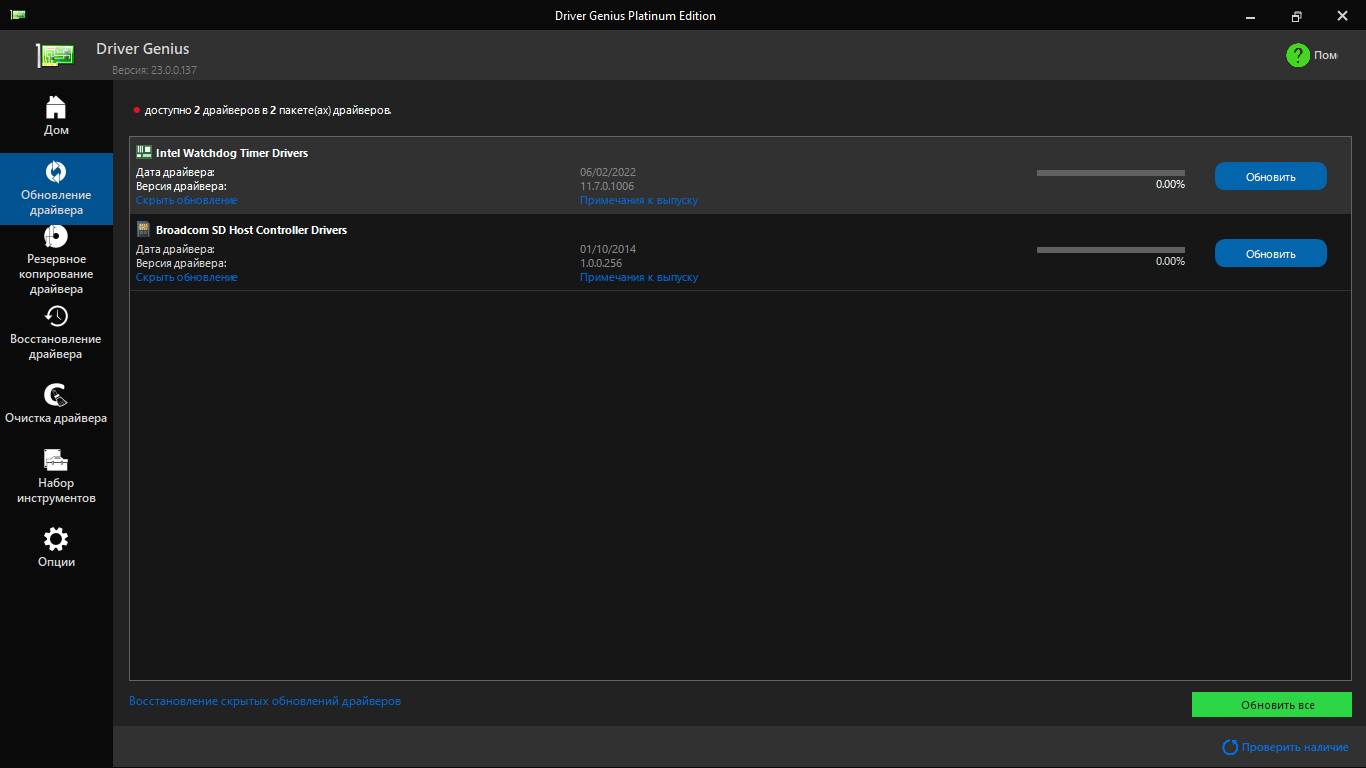Update the Intel Watchdog Timer driver
The width and height of the screenshot is (1366, 768).
point(1271,176)
